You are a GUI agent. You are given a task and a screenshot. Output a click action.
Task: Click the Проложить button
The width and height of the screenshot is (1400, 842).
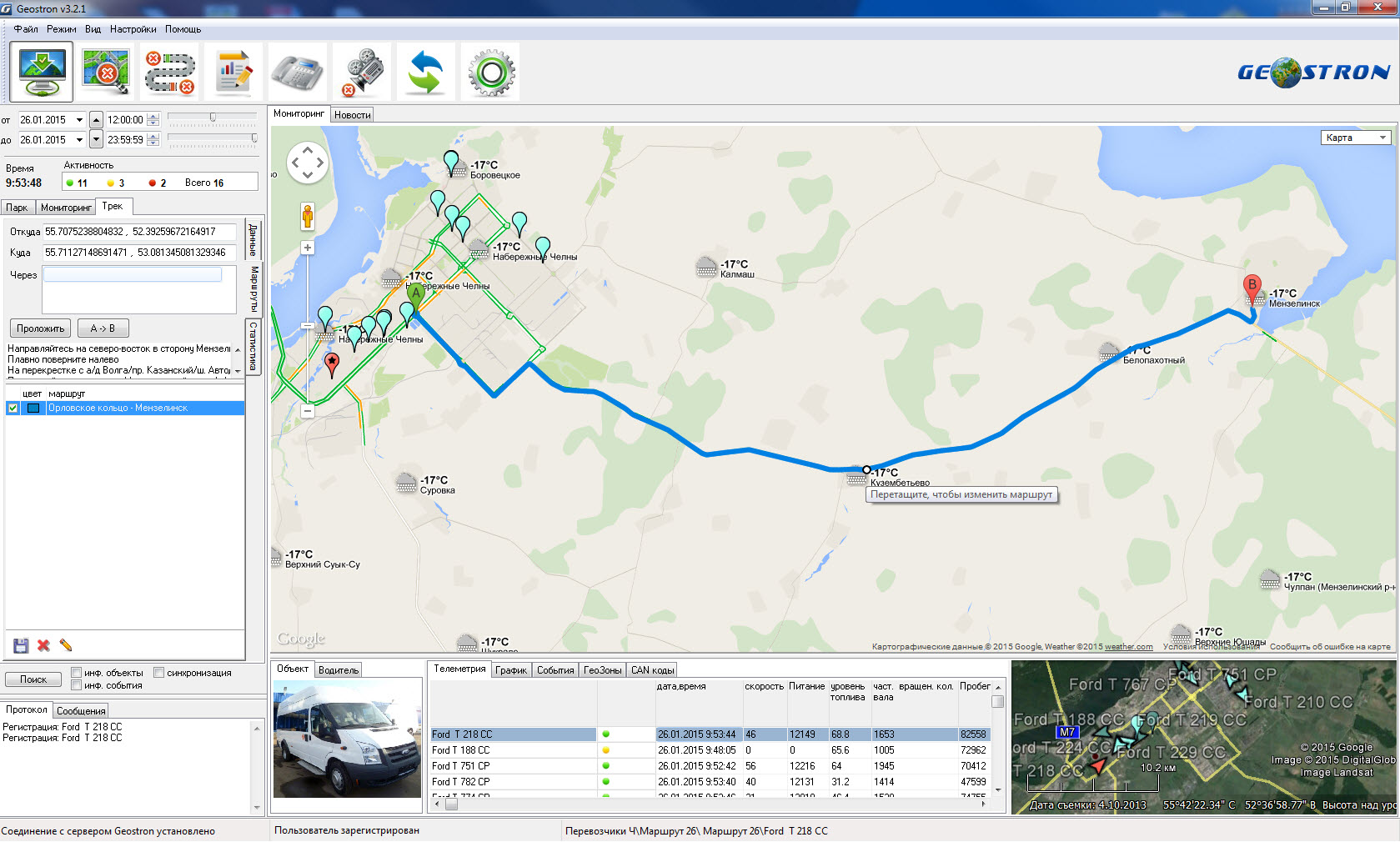[41, 328]
